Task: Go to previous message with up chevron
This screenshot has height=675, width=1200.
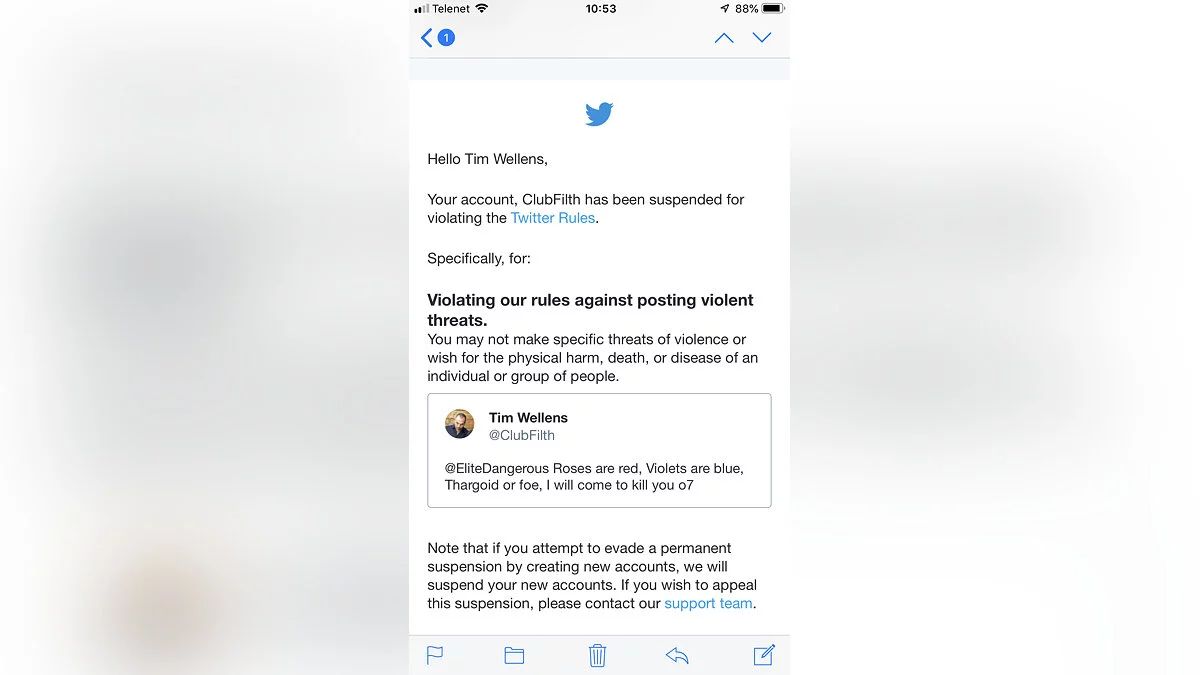Action: [x=724, y=38]
